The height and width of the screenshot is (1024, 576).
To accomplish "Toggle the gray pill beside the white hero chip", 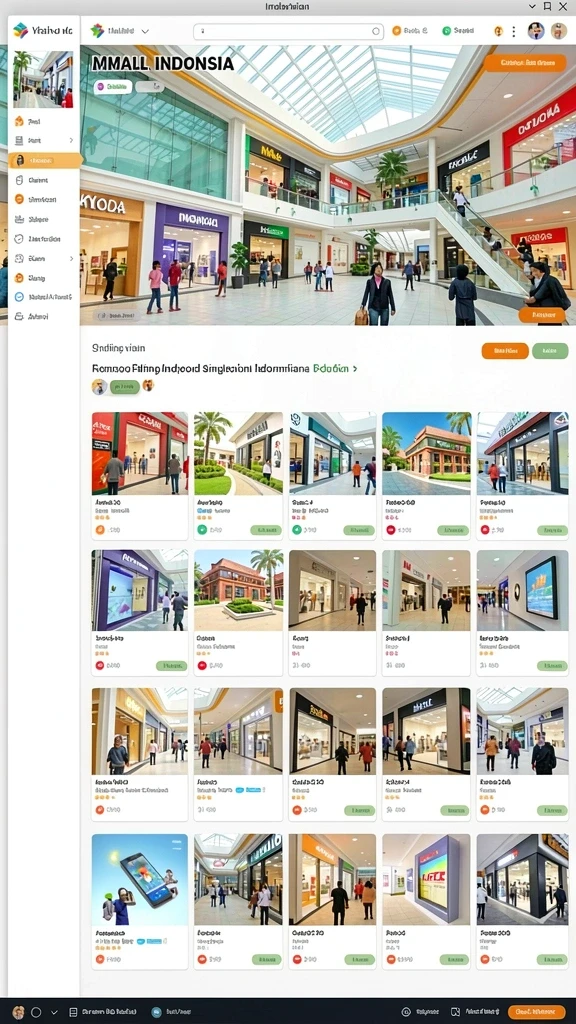I will [150, 86].
